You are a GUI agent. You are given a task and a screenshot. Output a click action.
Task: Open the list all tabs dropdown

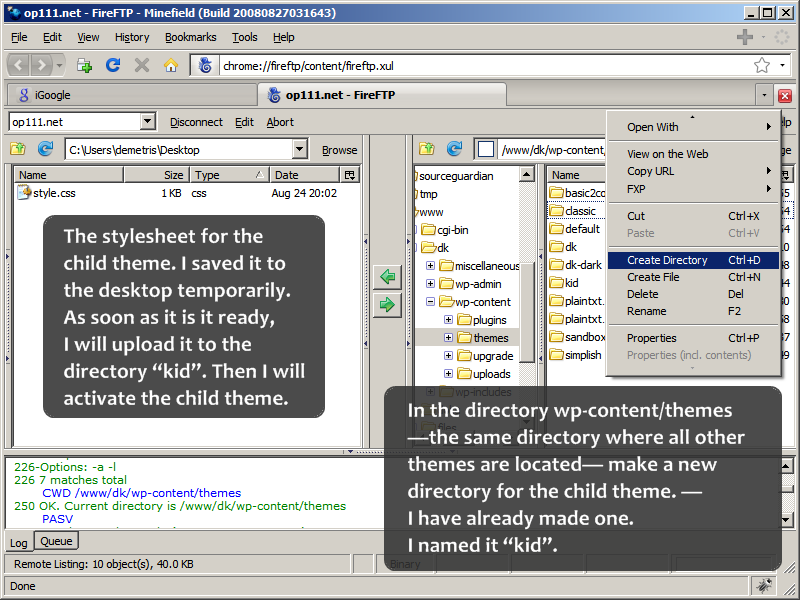click(x=764, y=95)
